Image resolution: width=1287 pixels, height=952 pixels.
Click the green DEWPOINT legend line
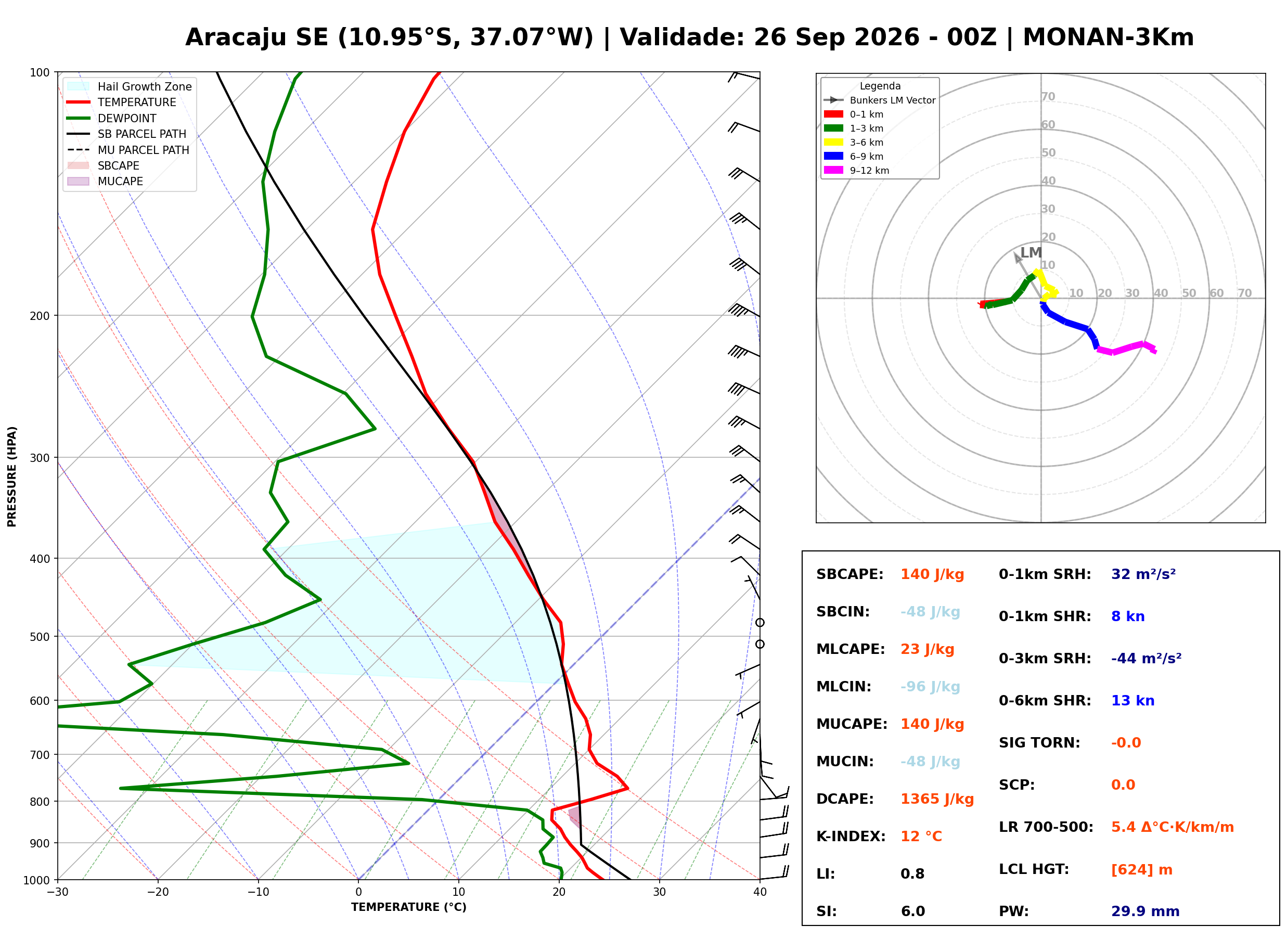pyautogui.click(x=79, y=118)
